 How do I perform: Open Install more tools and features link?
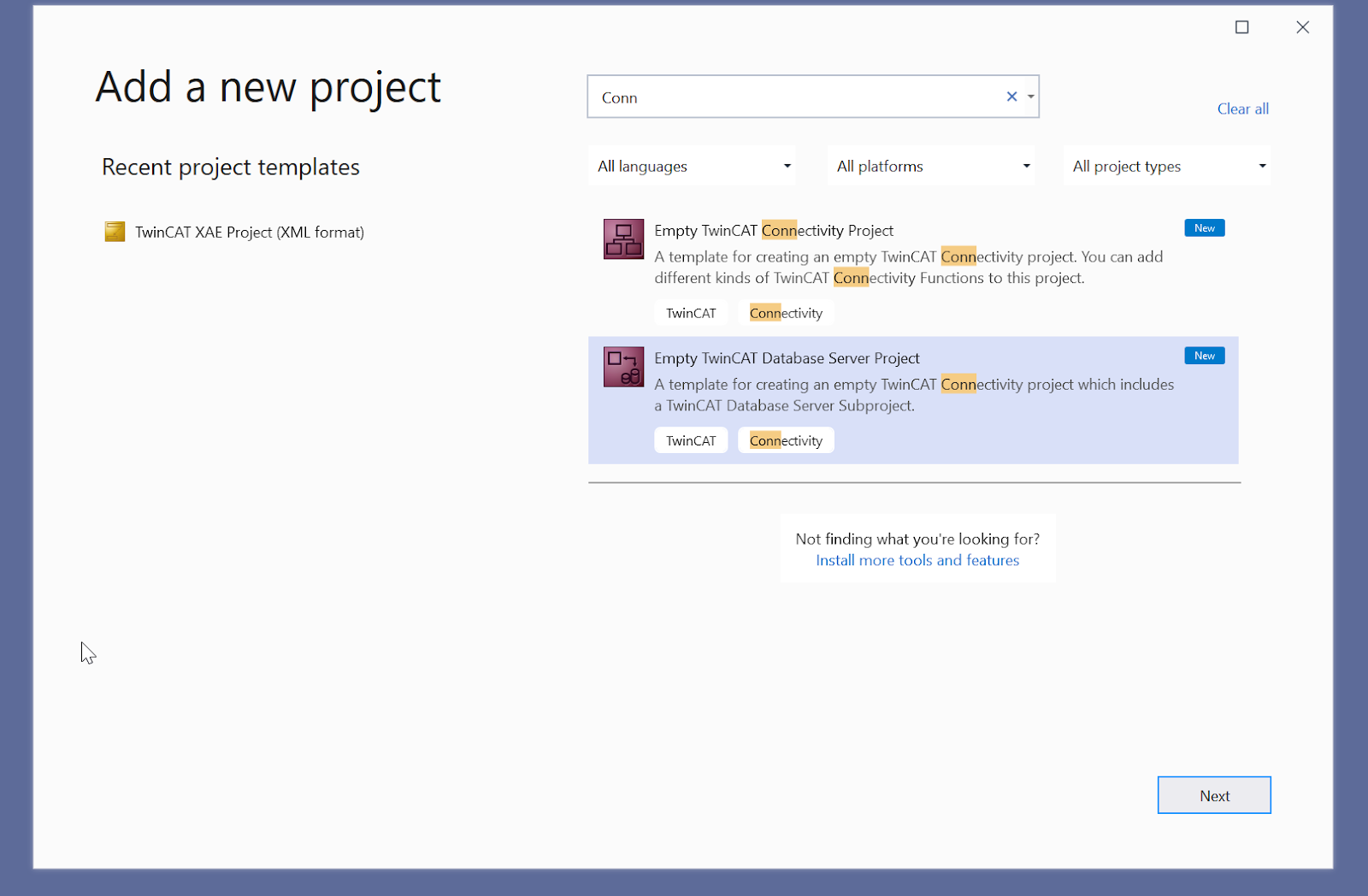(x=917, y=560)
